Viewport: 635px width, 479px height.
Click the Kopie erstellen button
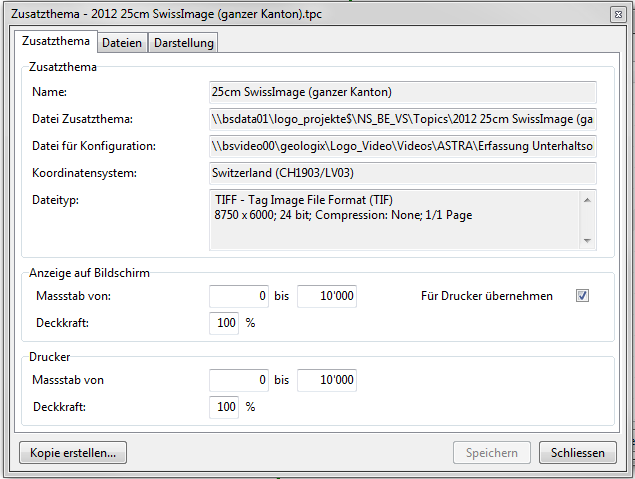click(72, 453)
